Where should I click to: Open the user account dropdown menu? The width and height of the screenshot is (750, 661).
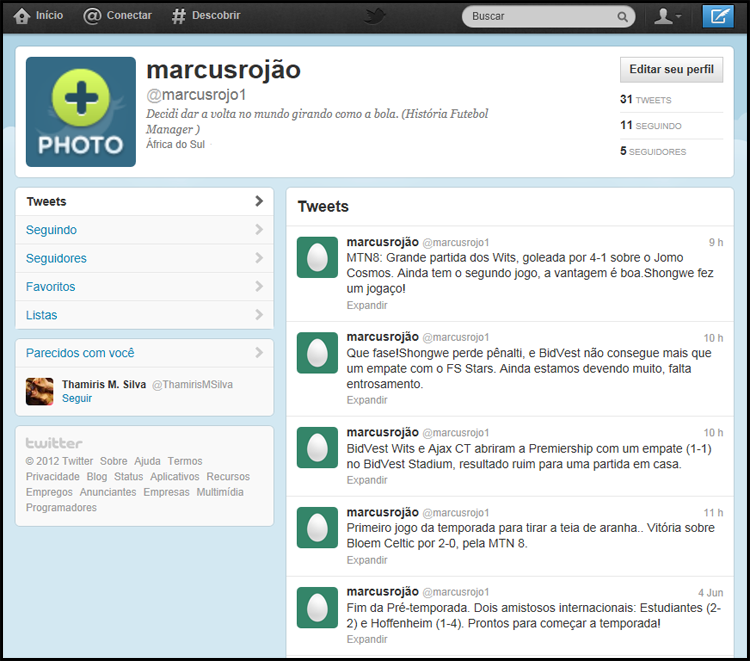point(667,16)
